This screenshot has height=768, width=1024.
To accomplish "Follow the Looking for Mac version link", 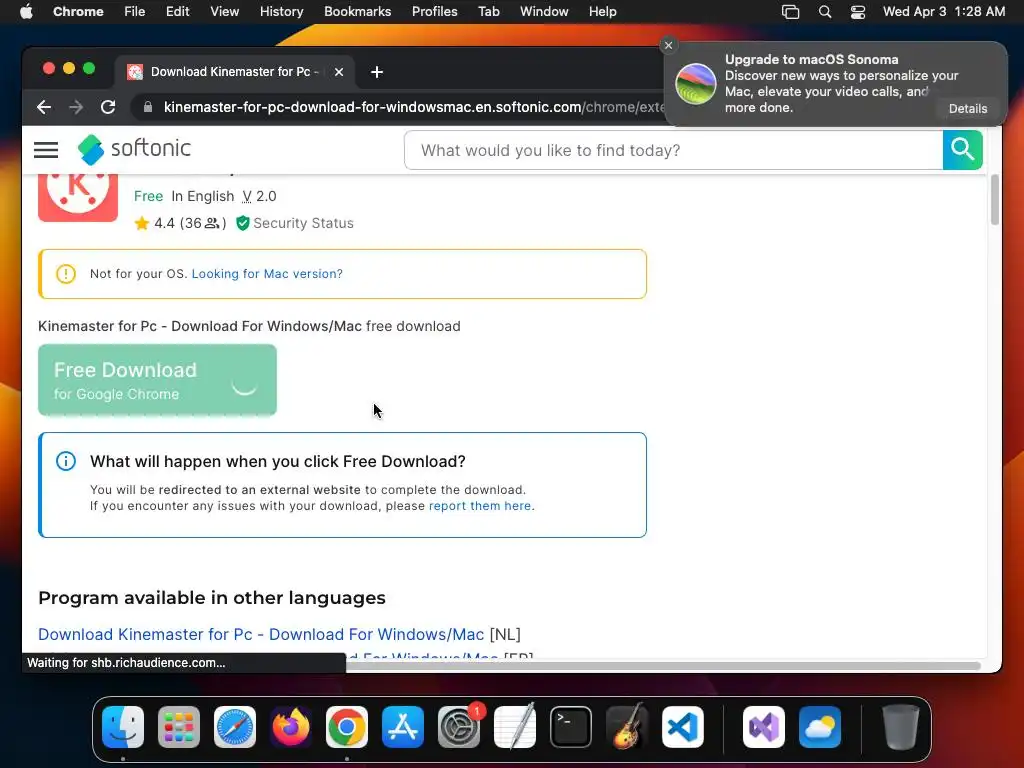I will coord(267,274).
